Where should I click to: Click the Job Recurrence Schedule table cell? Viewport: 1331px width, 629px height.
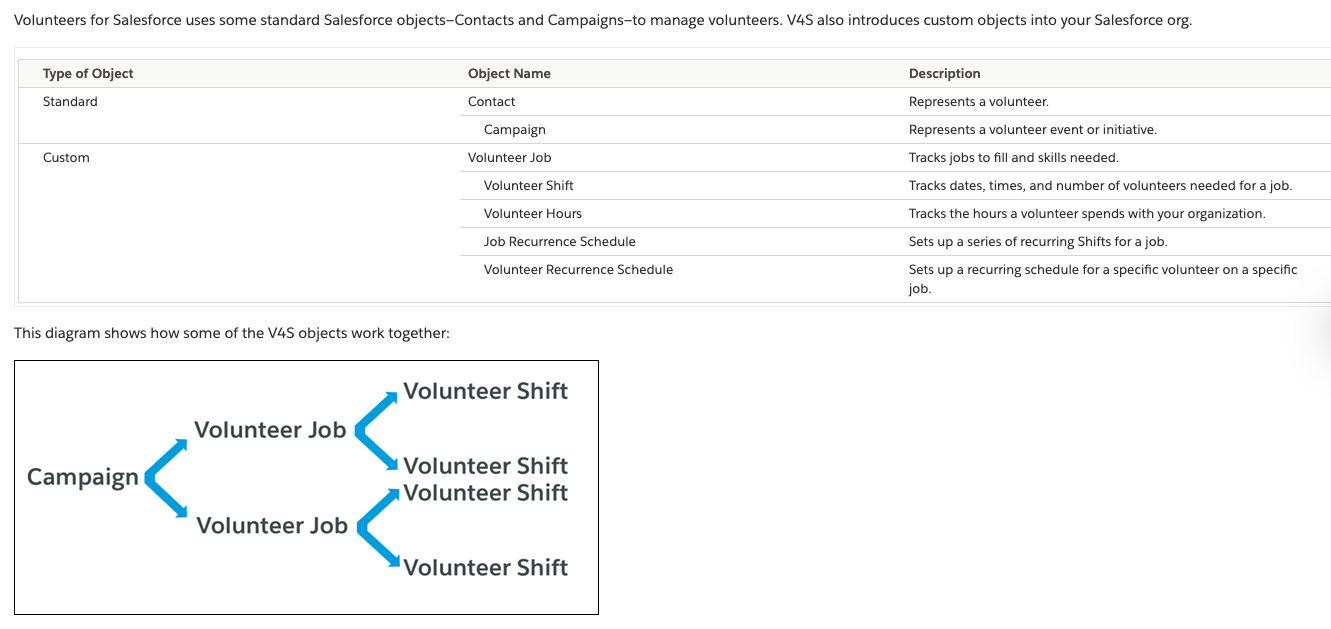(559, 241)
